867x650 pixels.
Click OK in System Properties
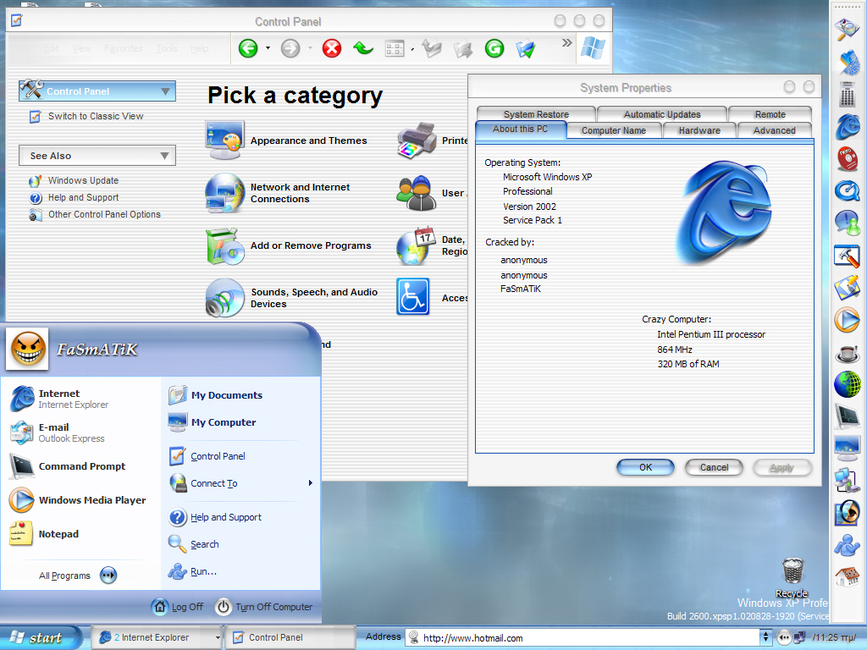pyautogui.click(x=645, y=468)
